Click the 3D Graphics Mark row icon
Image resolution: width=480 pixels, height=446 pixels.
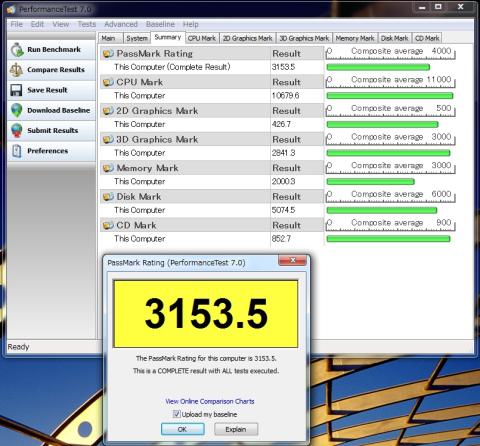(x=108, y=139)
